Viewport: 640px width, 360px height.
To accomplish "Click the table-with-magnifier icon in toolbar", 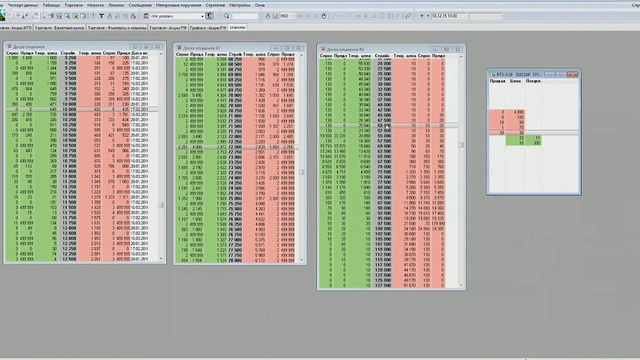I will coord(67,16).
